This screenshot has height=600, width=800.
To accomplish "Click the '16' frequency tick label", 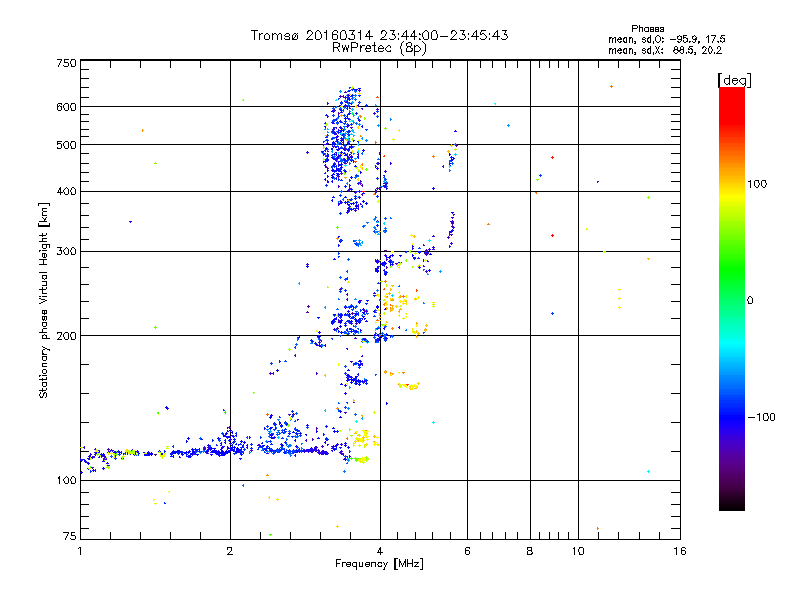I will [x=680, y=551].
